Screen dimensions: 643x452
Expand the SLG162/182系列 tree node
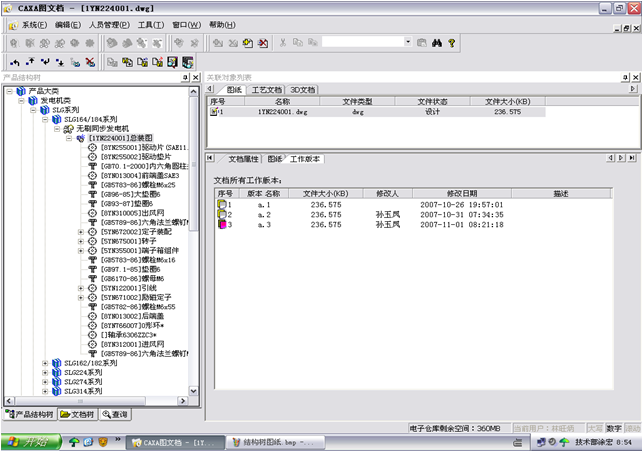tap(45, 363)
